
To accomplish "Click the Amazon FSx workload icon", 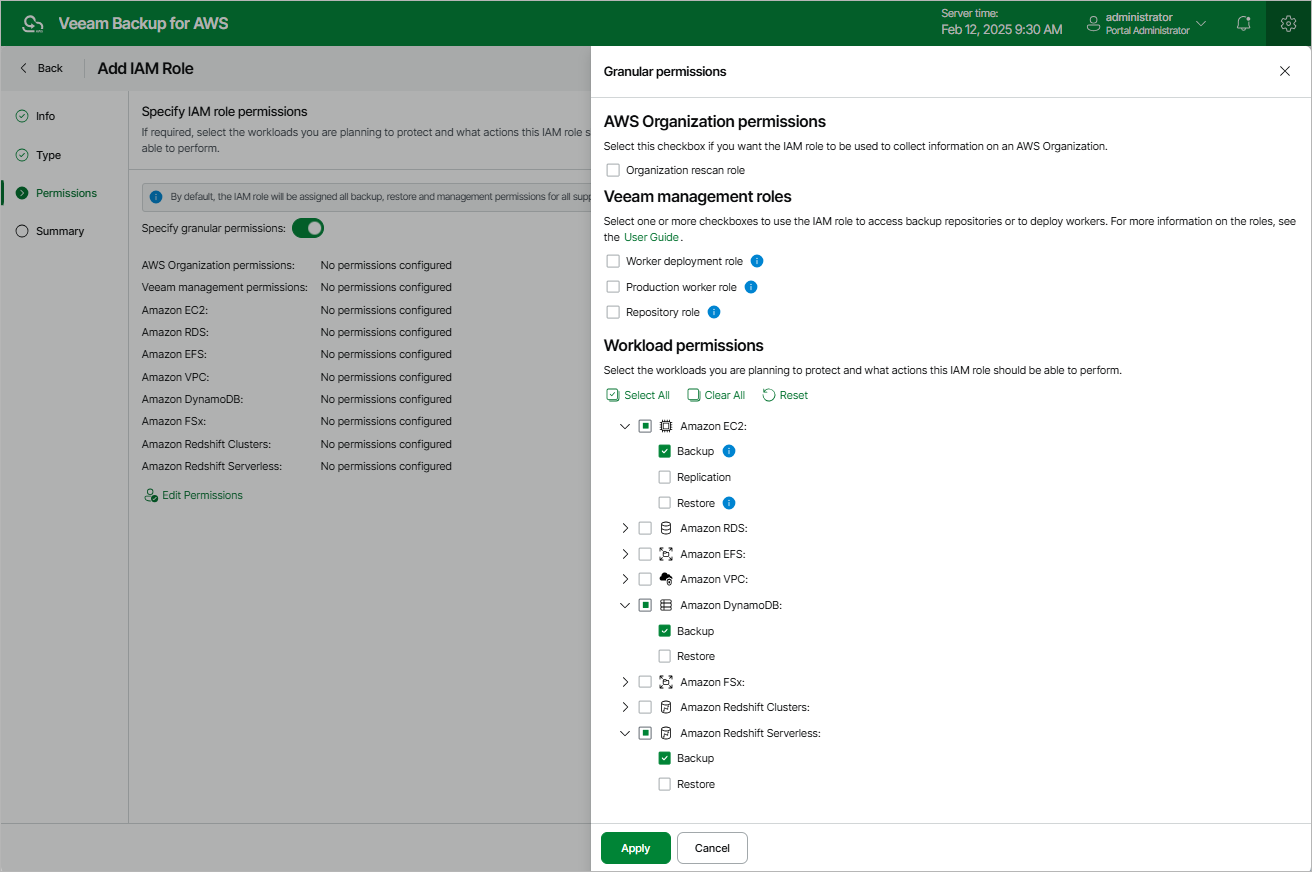I will 666,682.
